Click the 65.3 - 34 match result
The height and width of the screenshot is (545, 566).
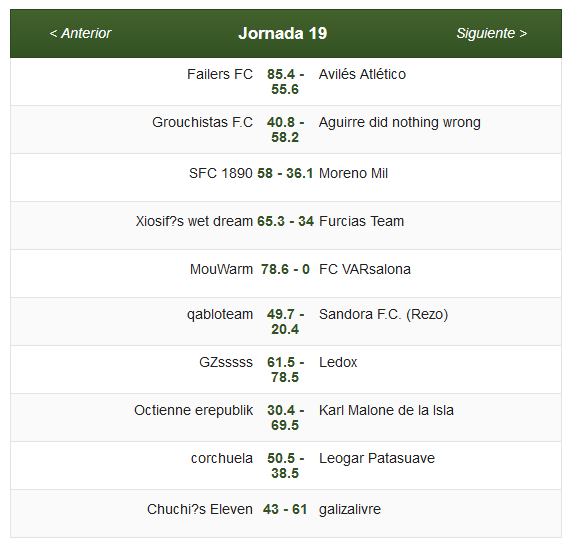285,221
